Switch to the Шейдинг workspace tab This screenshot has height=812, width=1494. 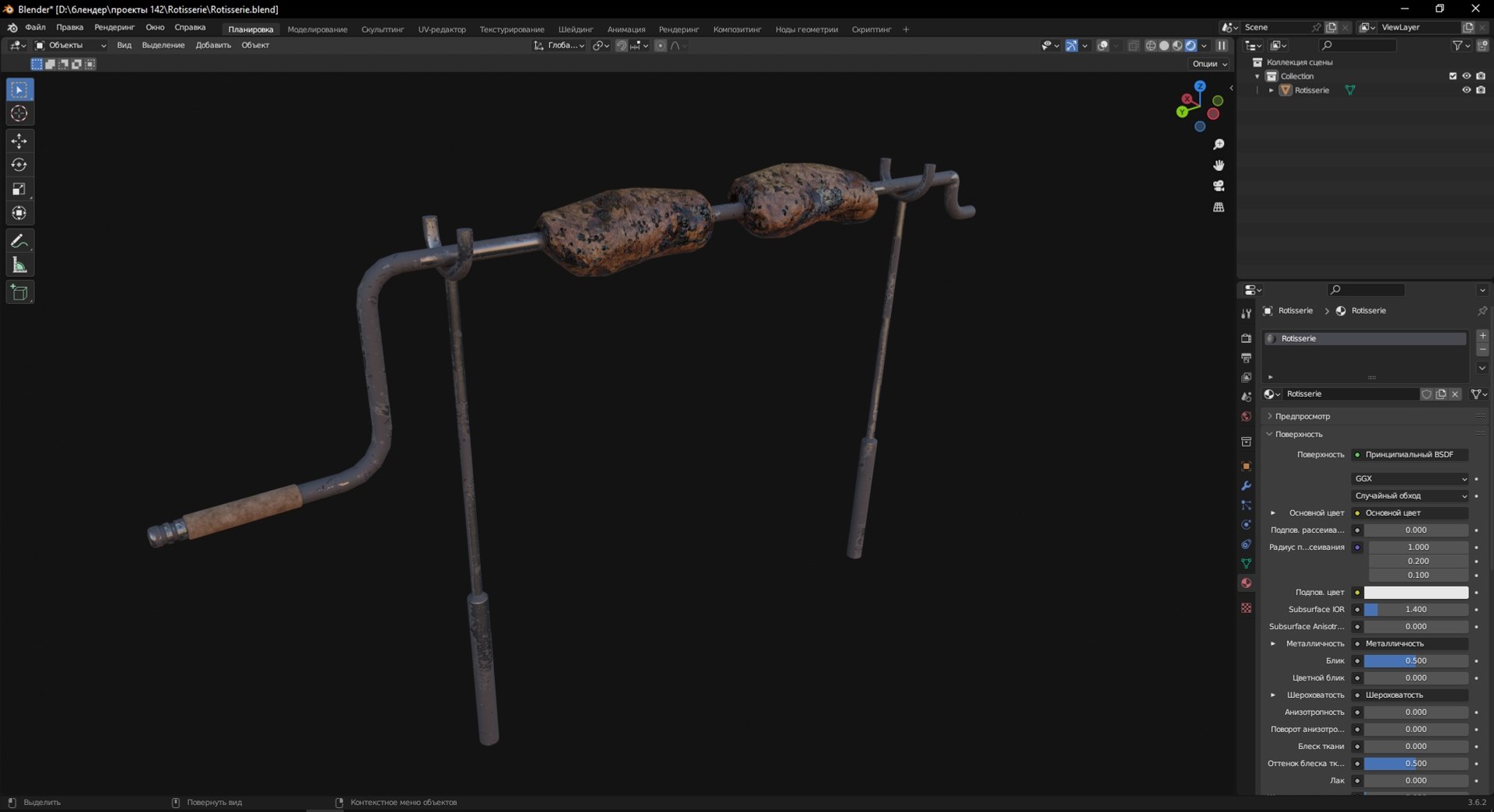[576, 30]
